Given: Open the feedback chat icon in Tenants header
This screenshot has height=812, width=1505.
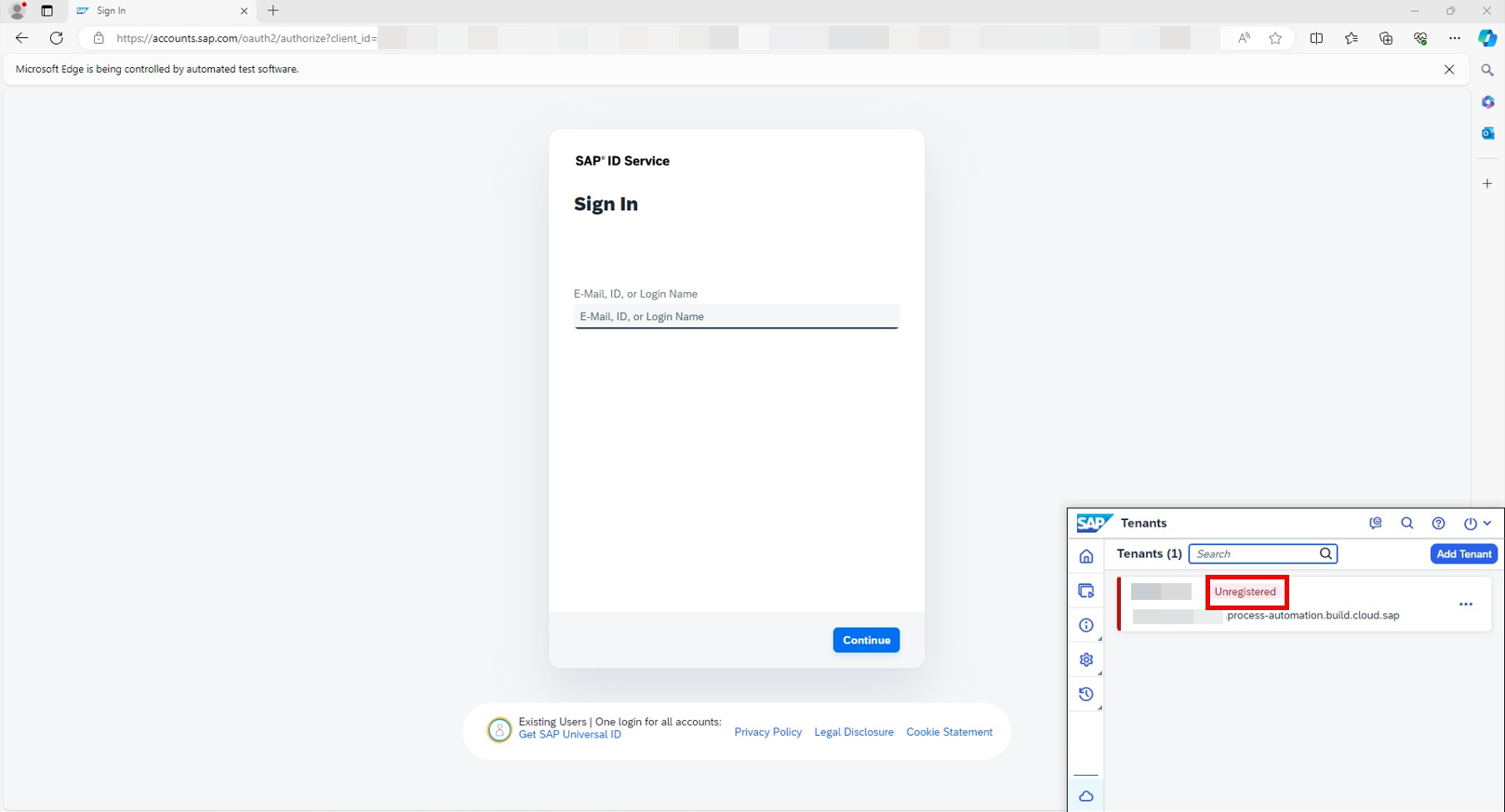Looking at the screenshot, I should [x=1376, y=523].
